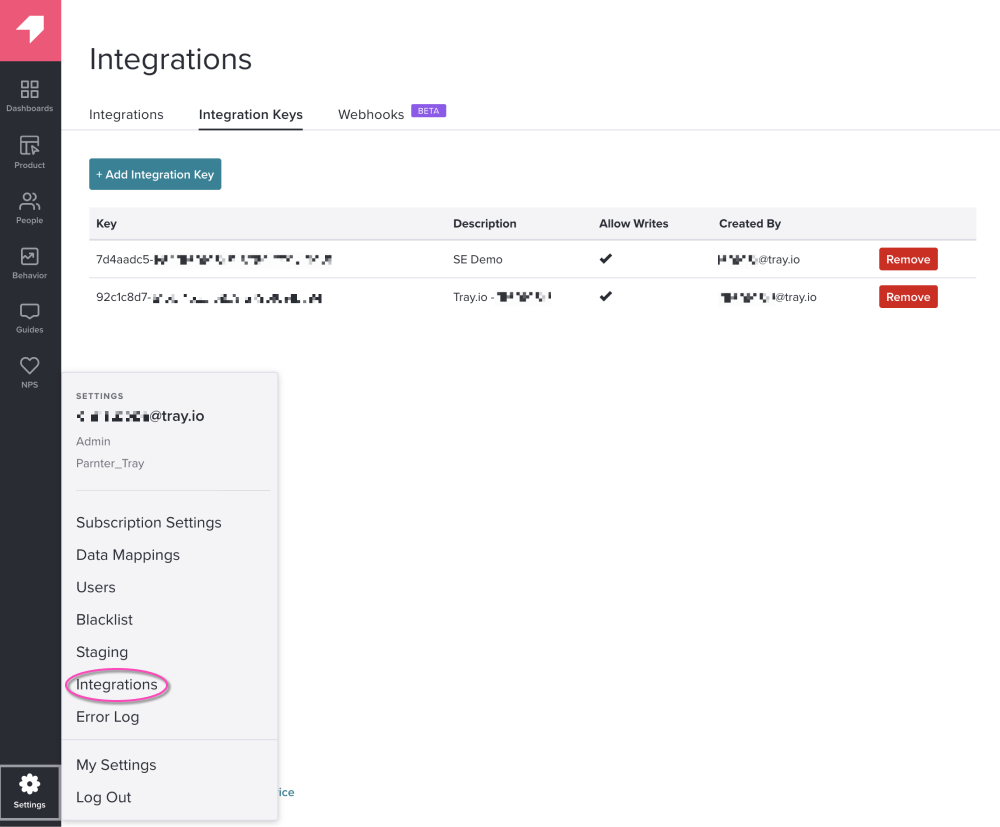Screen dimensions: 1000x827
Task: Open the Settings menu from the sidebar
Action: point(29,790)
